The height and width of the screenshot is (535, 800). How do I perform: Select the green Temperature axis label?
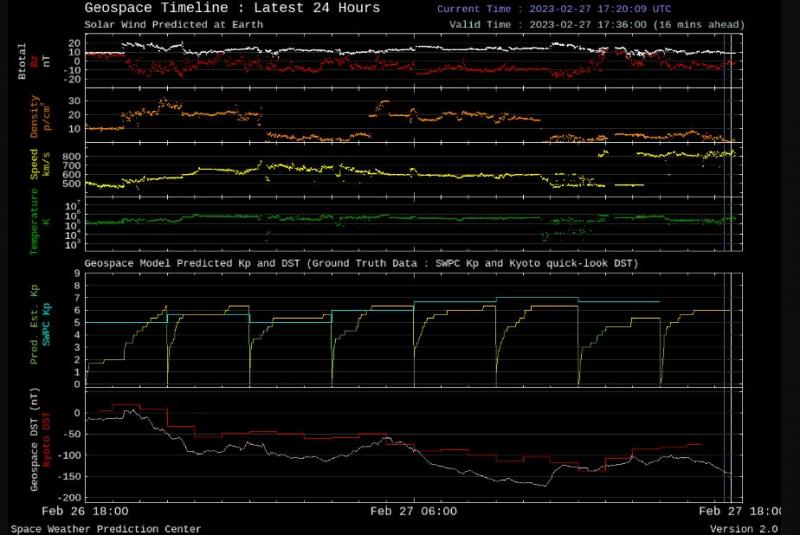click(34, 224)
